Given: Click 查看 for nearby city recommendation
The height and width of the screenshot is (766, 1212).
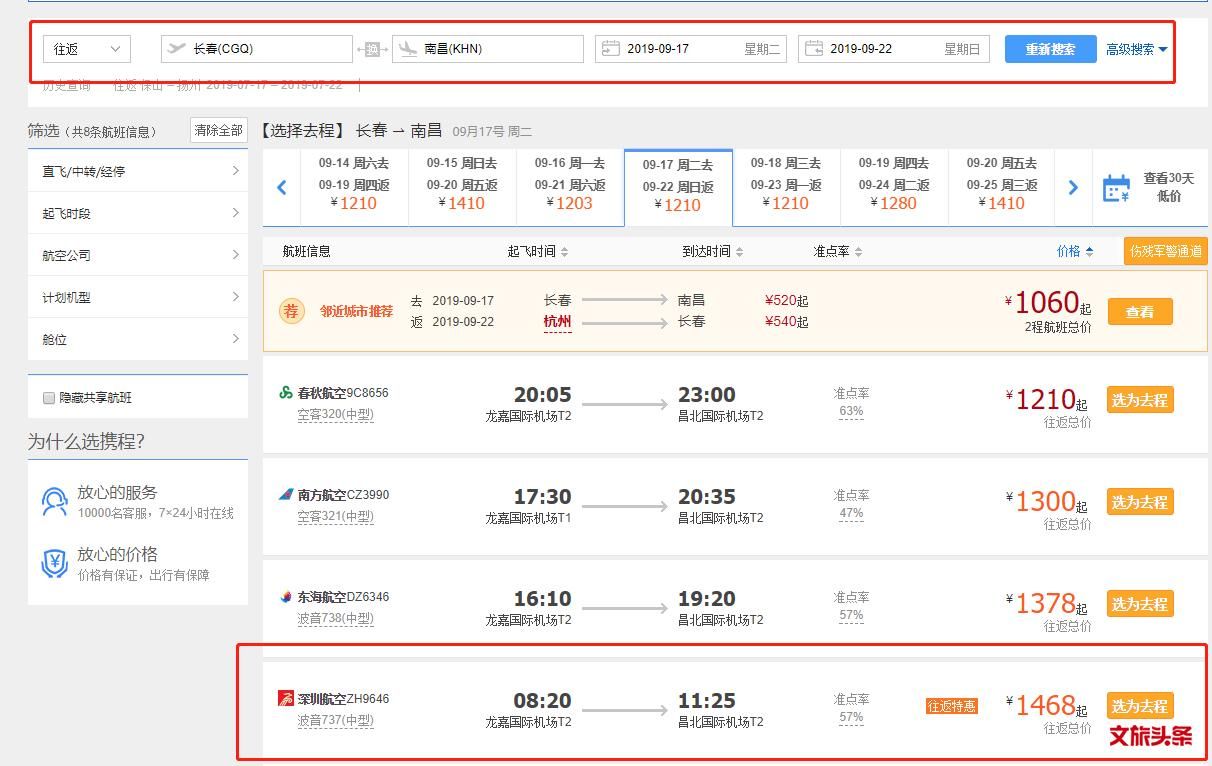Looking at the screenshot, I should tap(1140, 312).
